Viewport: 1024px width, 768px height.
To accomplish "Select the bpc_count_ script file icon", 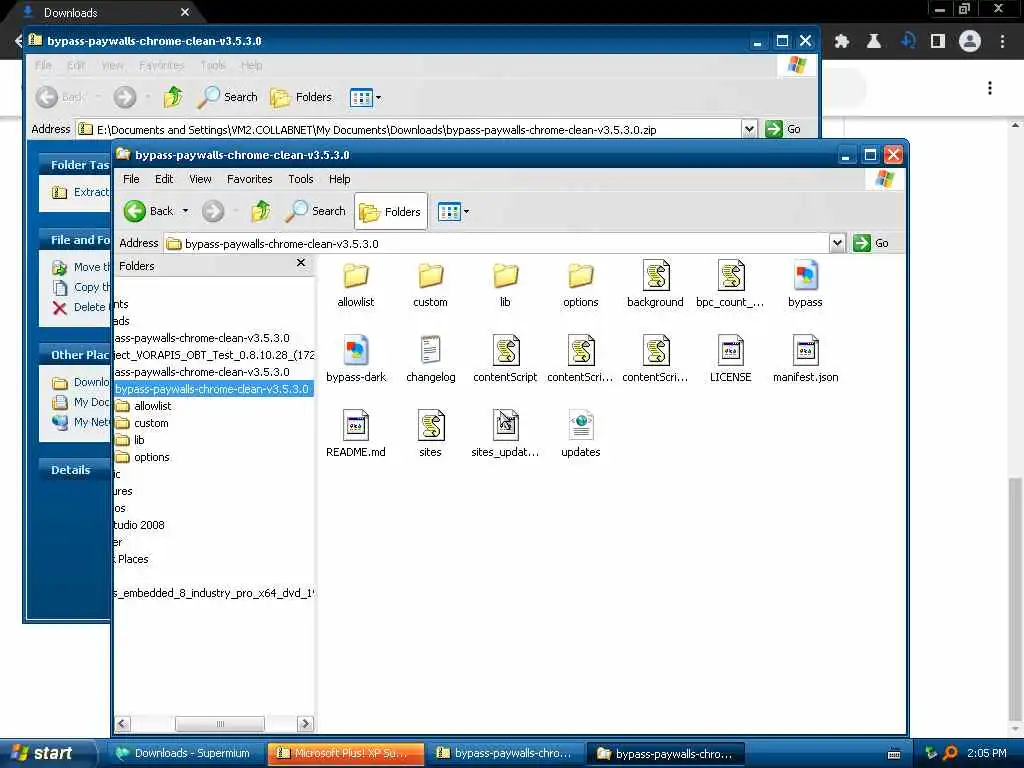I will pos(731,275).
